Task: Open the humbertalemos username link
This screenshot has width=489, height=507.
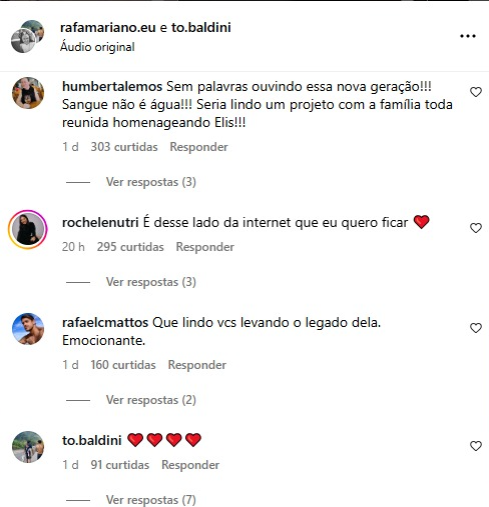Action: click(112, 87)
